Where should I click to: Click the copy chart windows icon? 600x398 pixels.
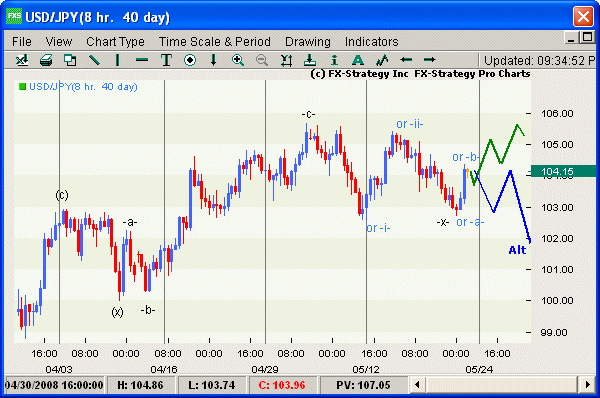tap(70, 60)
